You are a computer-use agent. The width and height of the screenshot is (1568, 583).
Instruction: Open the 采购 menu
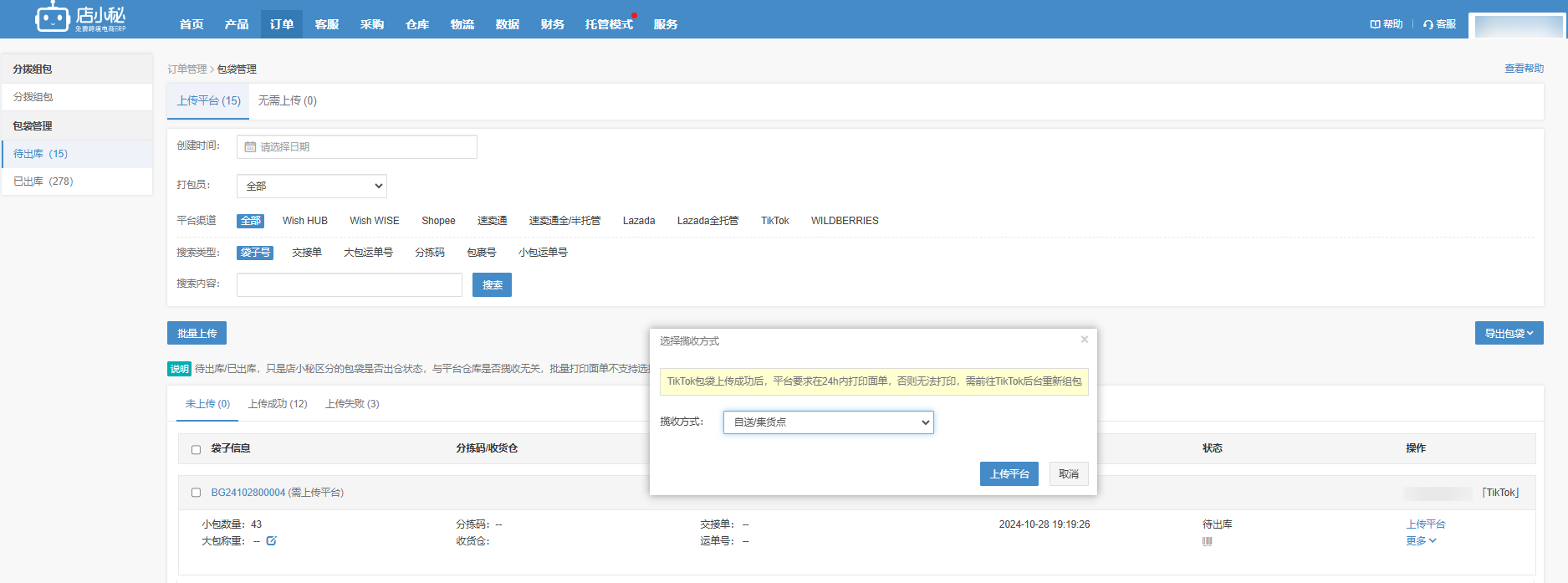tap(372, 24)
